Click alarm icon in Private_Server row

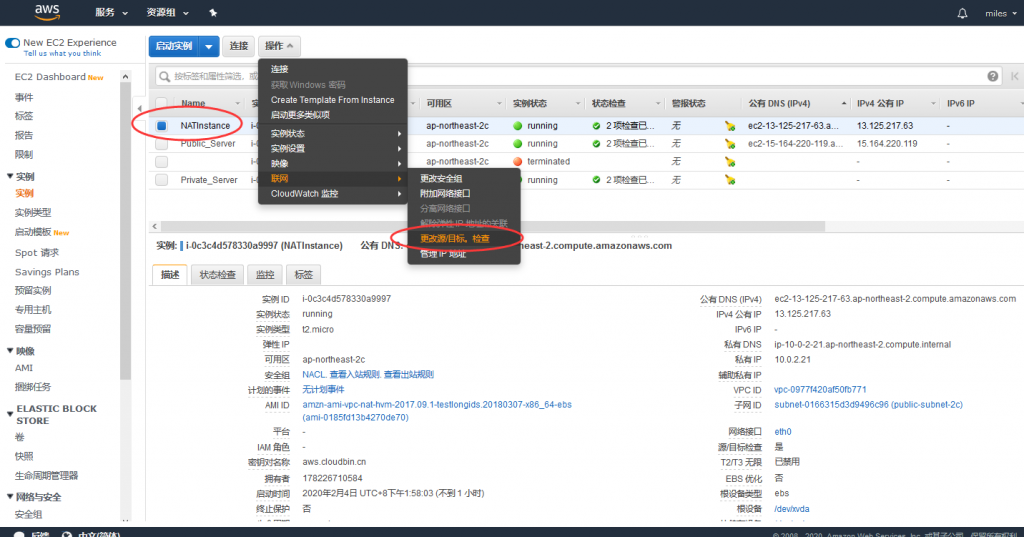730,180
